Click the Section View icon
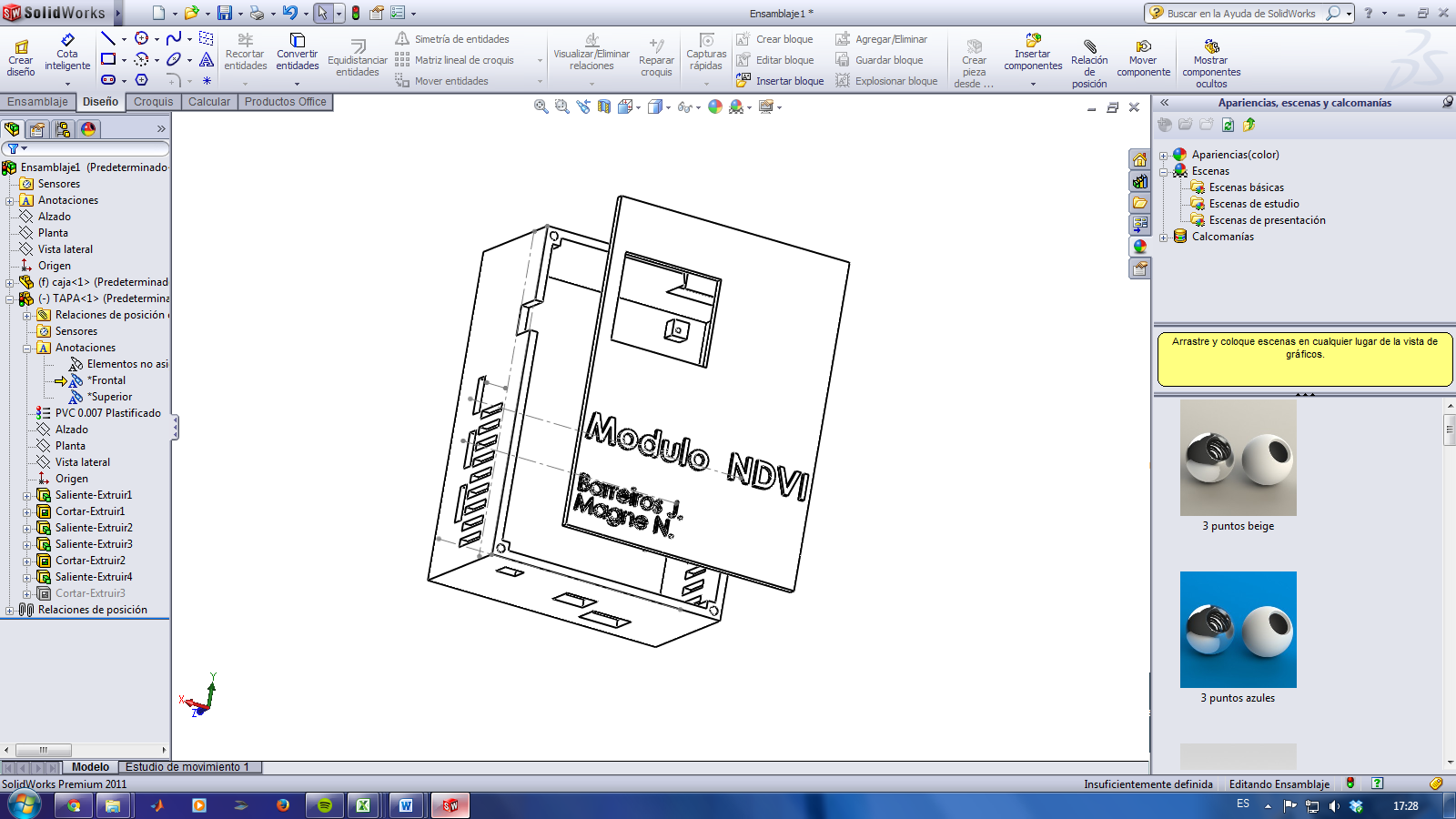1456x819 pixels. [x=604, y=106]
